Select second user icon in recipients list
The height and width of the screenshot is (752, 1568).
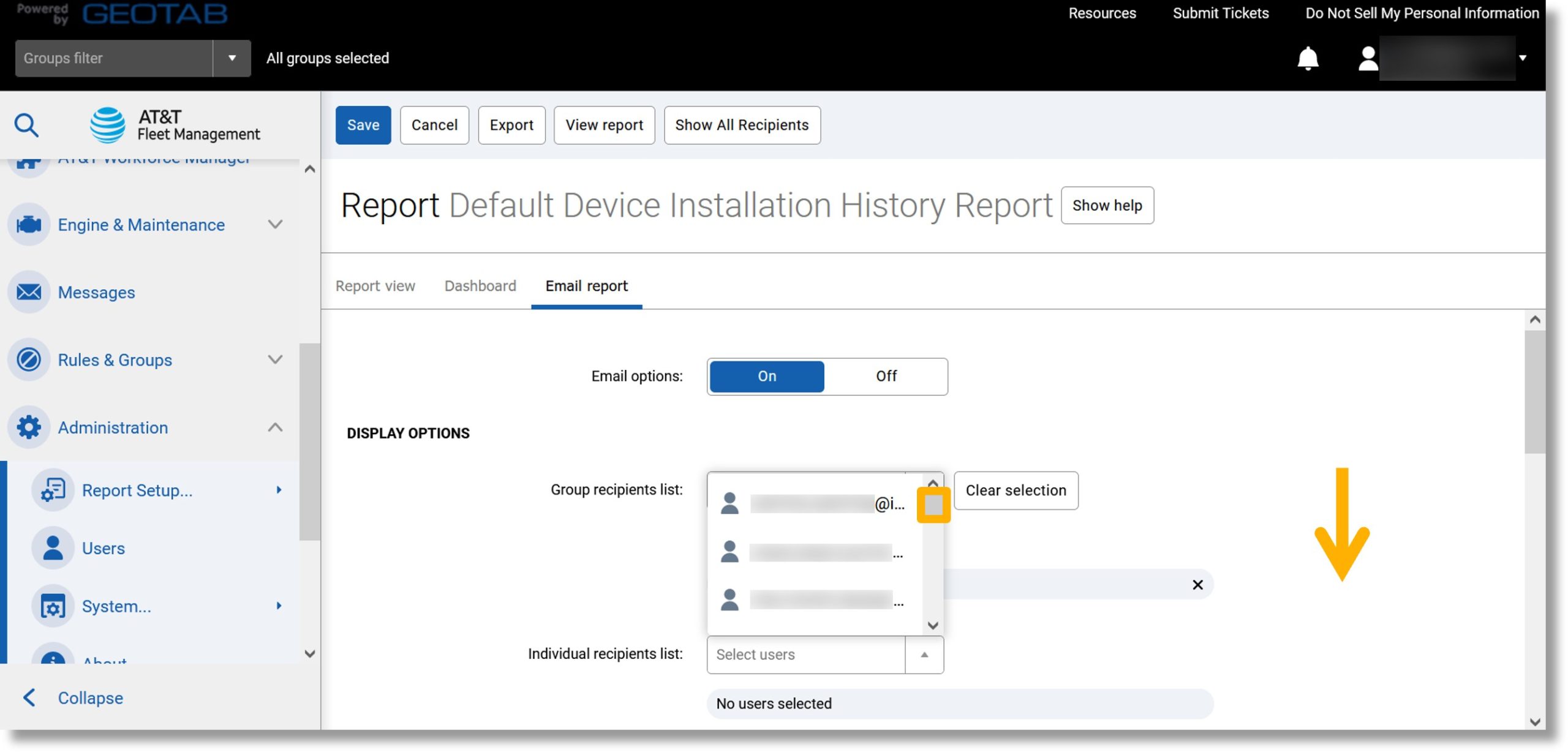[729, 552]
